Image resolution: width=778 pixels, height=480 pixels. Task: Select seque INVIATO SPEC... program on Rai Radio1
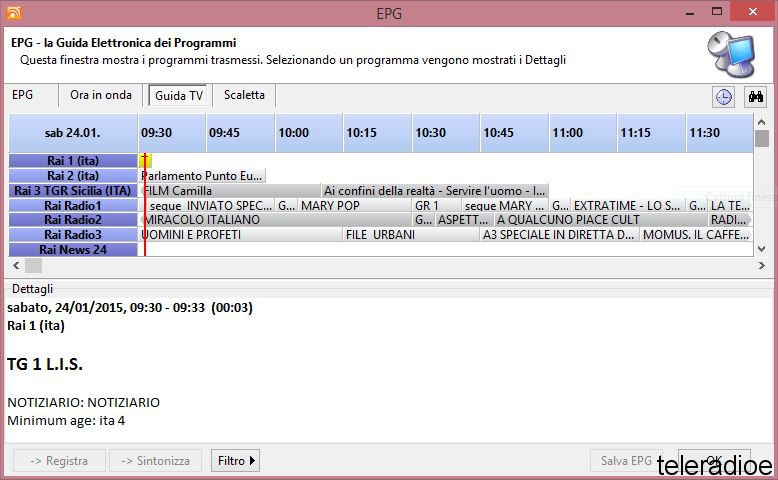click(210, 206)
